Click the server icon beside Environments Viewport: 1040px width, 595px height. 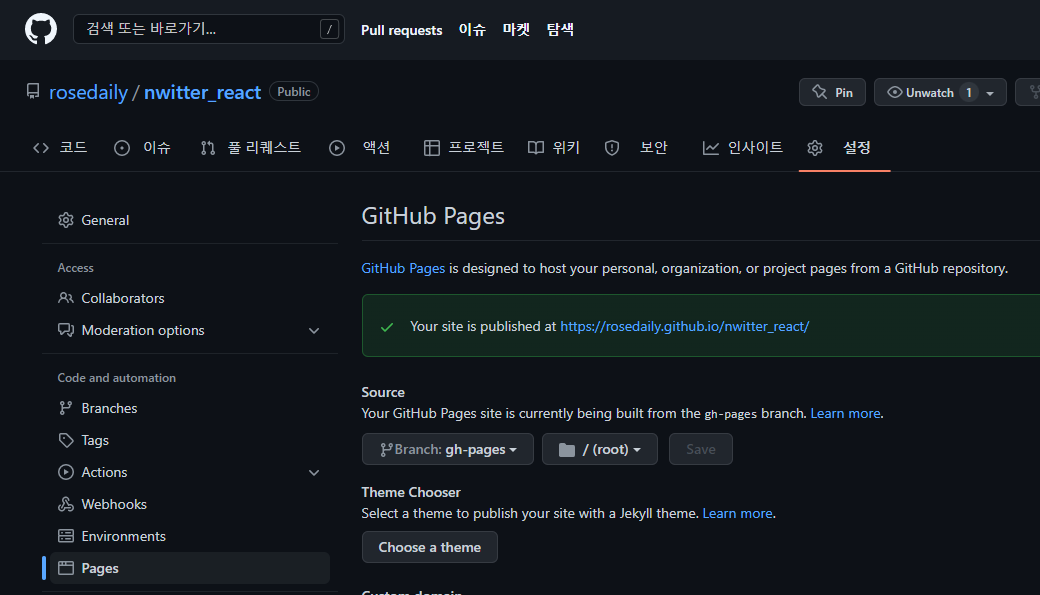[66, 536]
